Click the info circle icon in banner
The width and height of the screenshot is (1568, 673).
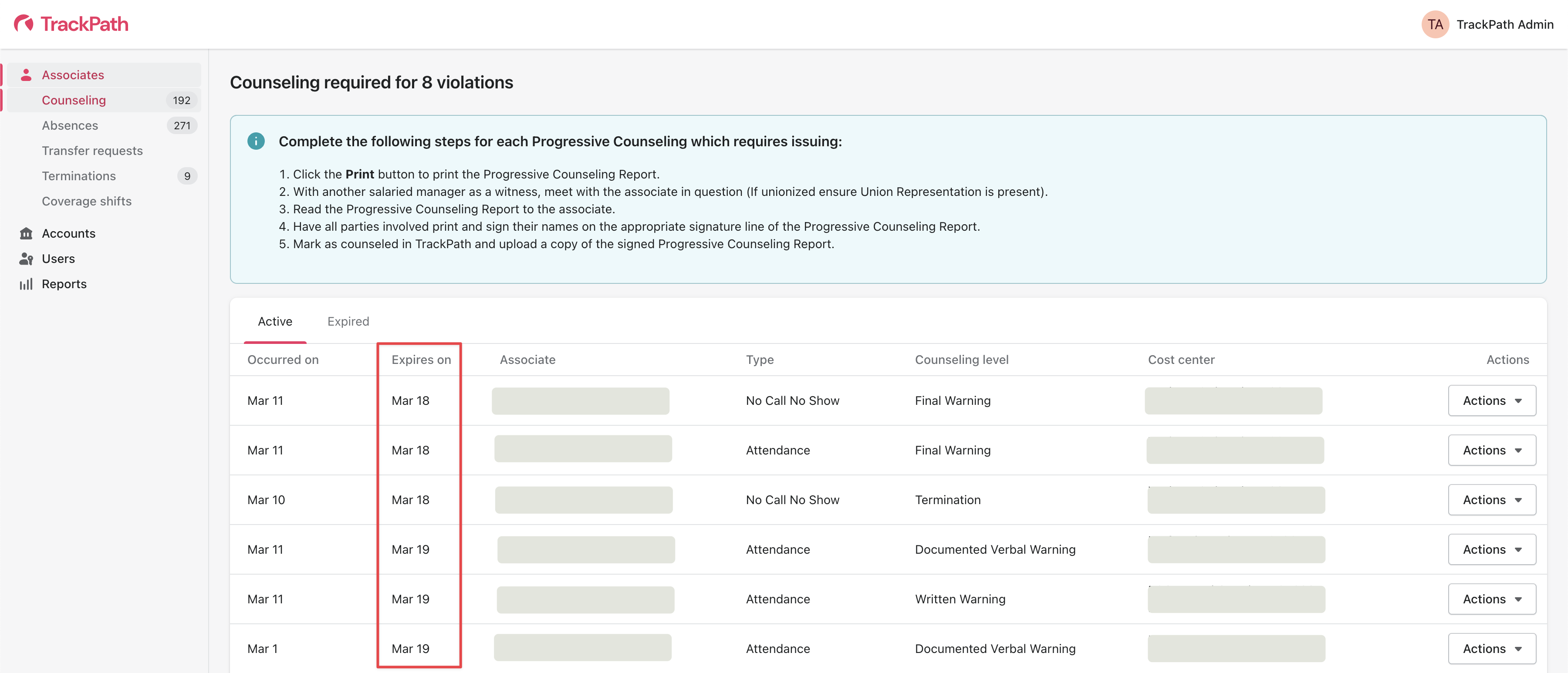coord(256,141)
